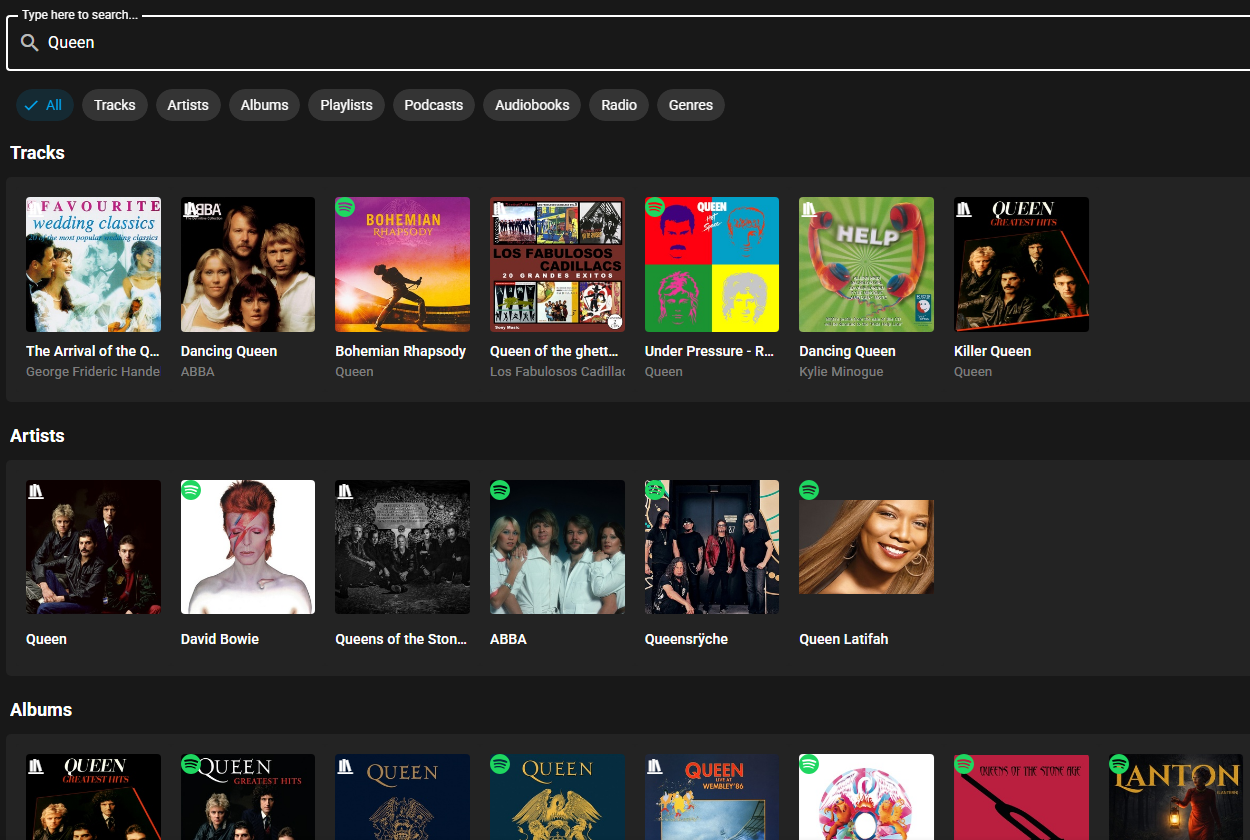The width and height of the screenshot is (1250, 840).
Task: Click the search magnifier icon
Action: pyautogui.click(x=30, y=43)
